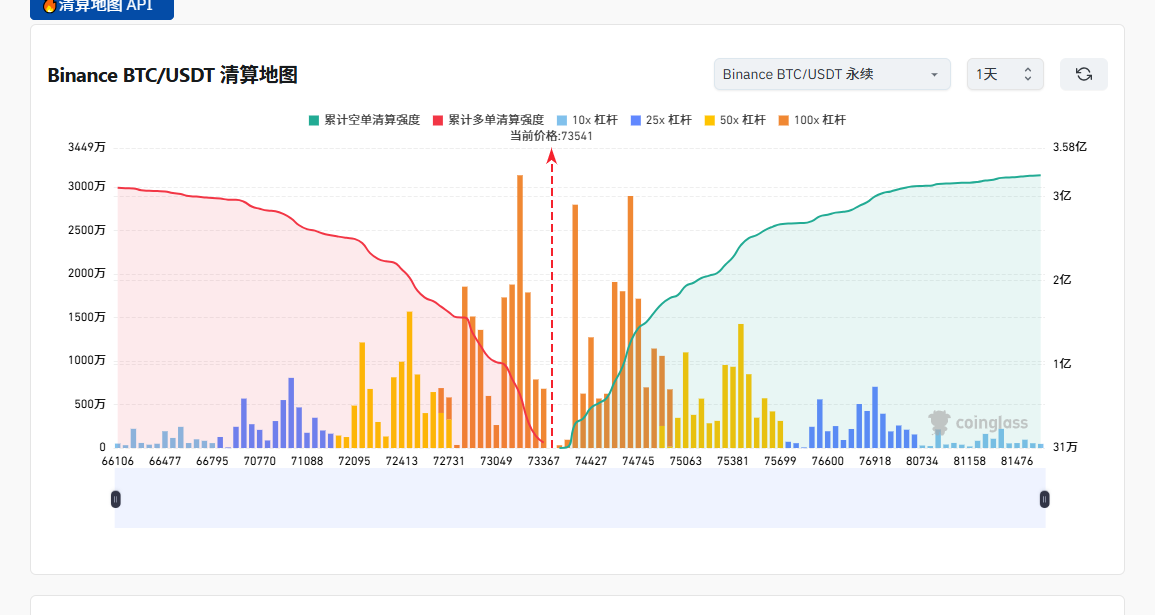
Task: Toggle the 10x 杠杆 legend series
Action: pyautogui.click(x=587, y=120)
